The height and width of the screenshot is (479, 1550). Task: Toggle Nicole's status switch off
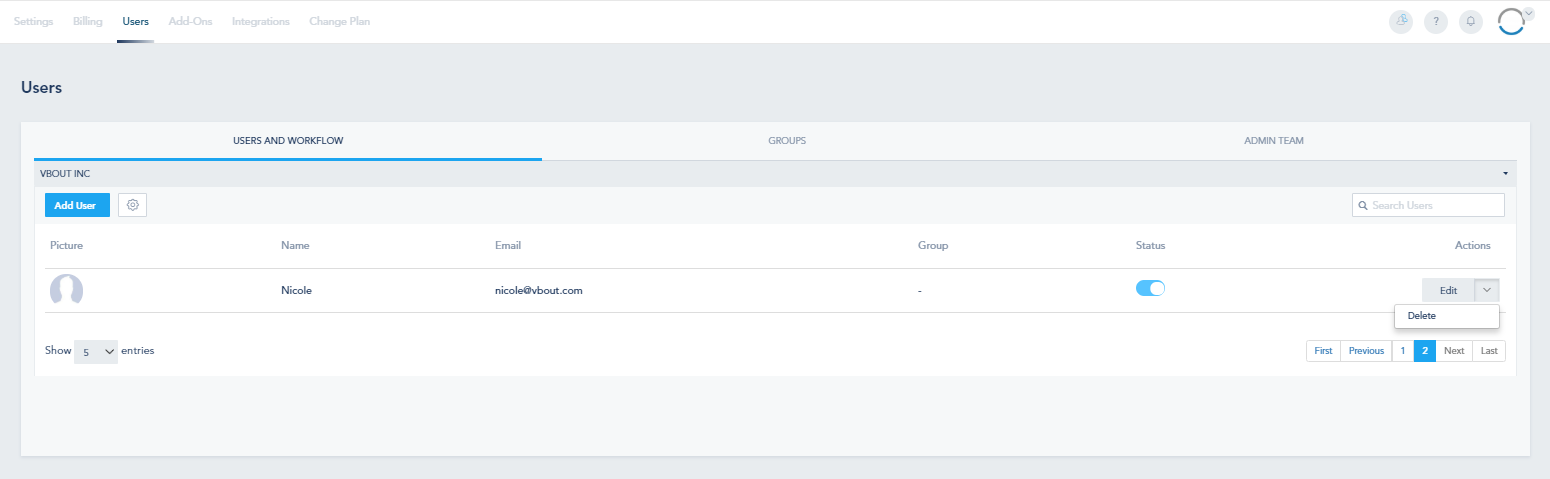click(x=1151, y=288)
